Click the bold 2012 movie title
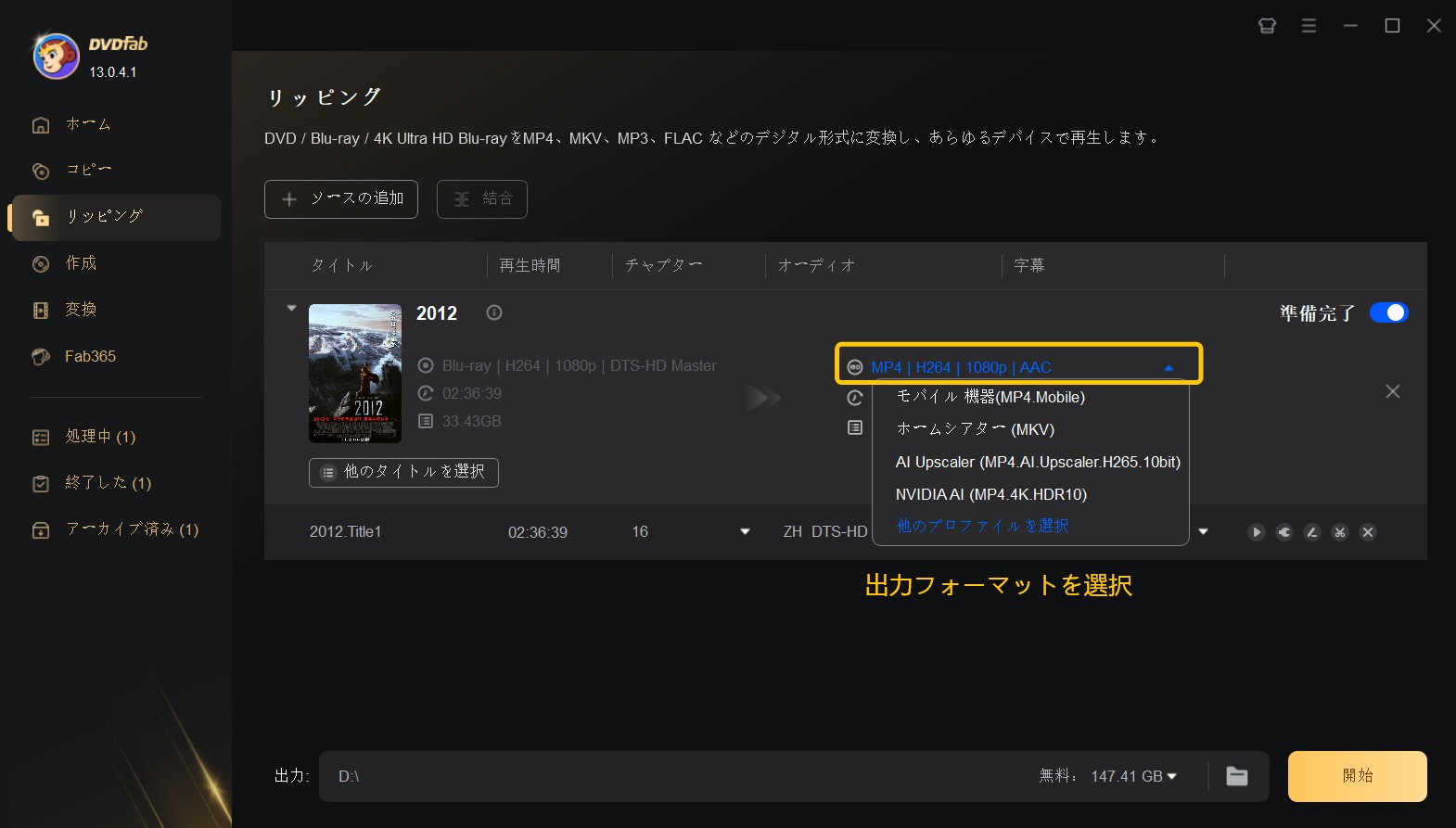The image size is (1456, 828). [x=437, y=313]
